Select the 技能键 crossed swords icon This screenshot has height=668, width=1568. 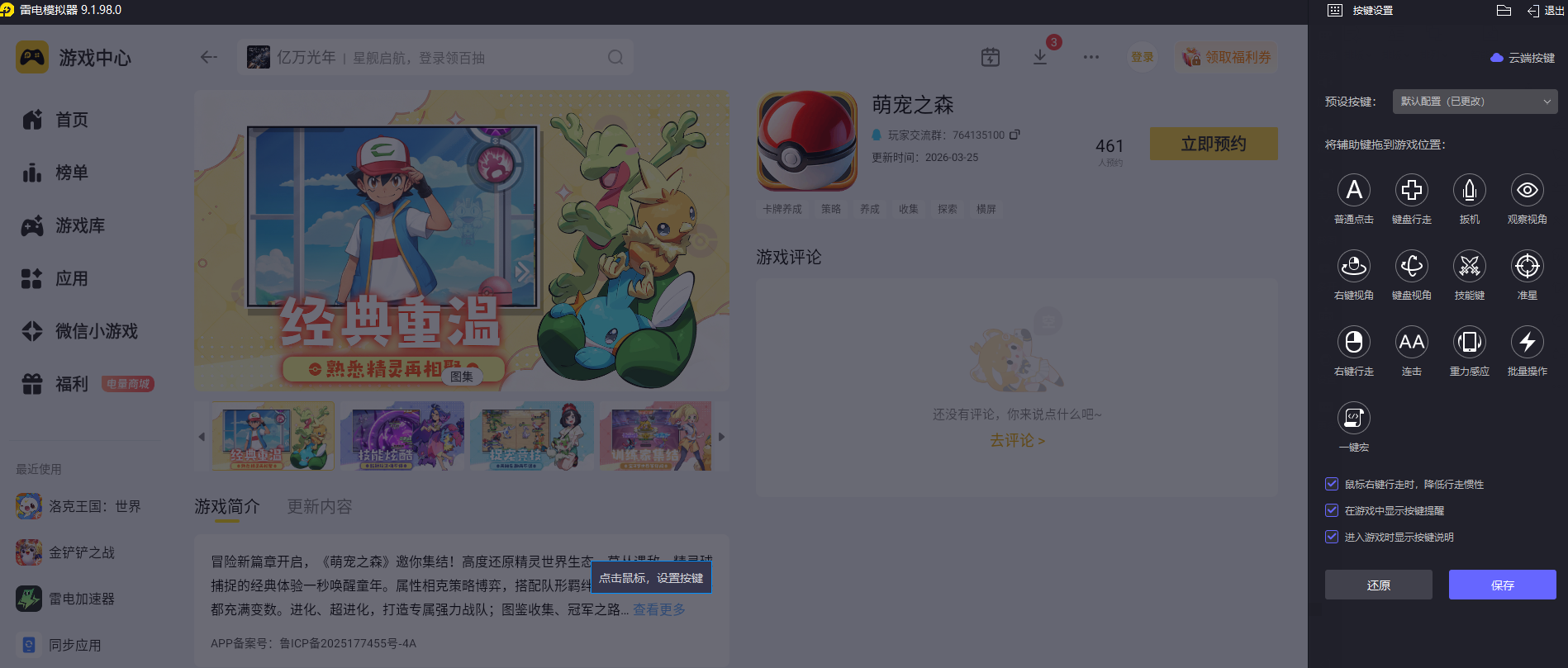click(x=1469, y=266)
